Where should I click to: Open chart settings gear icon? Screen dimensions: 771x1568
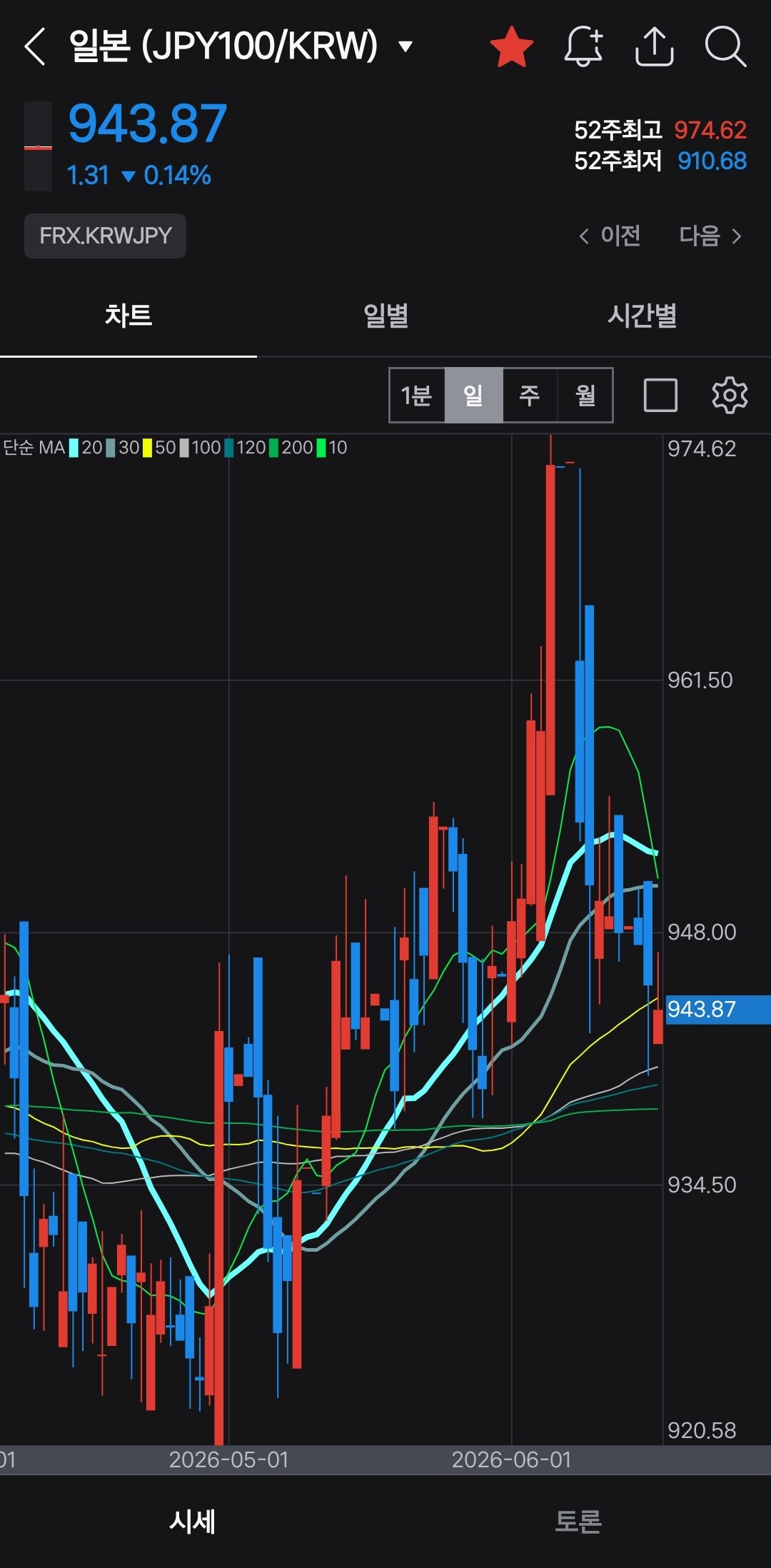click(730, 395)
